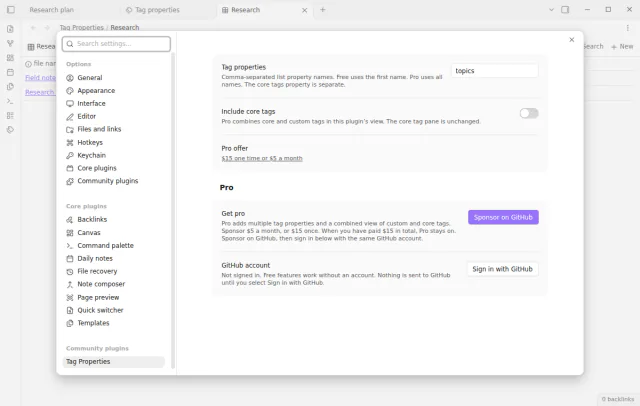Image resolution: width=640 pixels, height=406 pixels.
Task: Select Tag Properties in community plugins
Action: click(x=113, y=362)
